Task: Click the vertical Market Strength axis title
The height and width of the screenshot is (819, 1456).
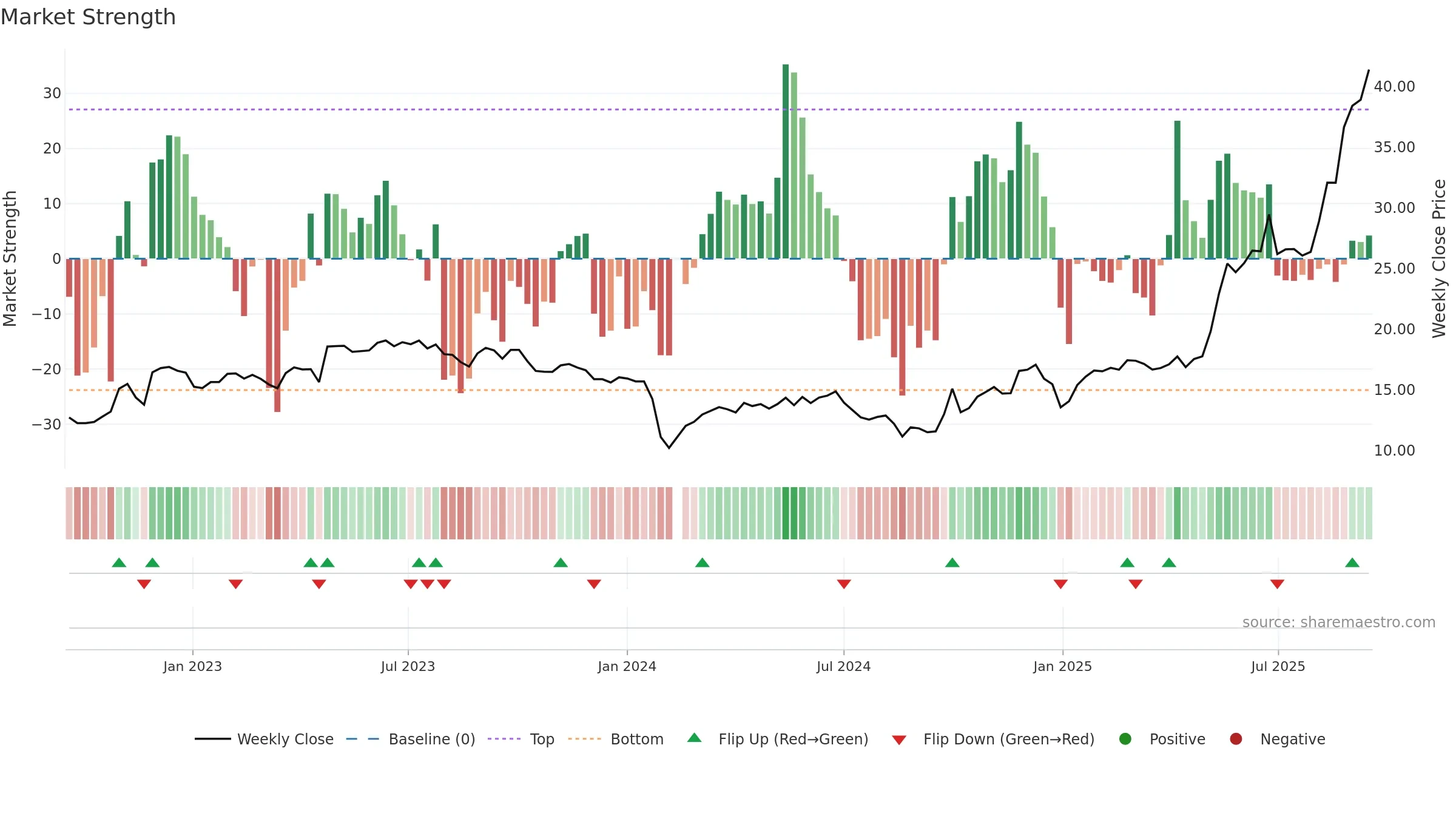Action: point(10,258)
